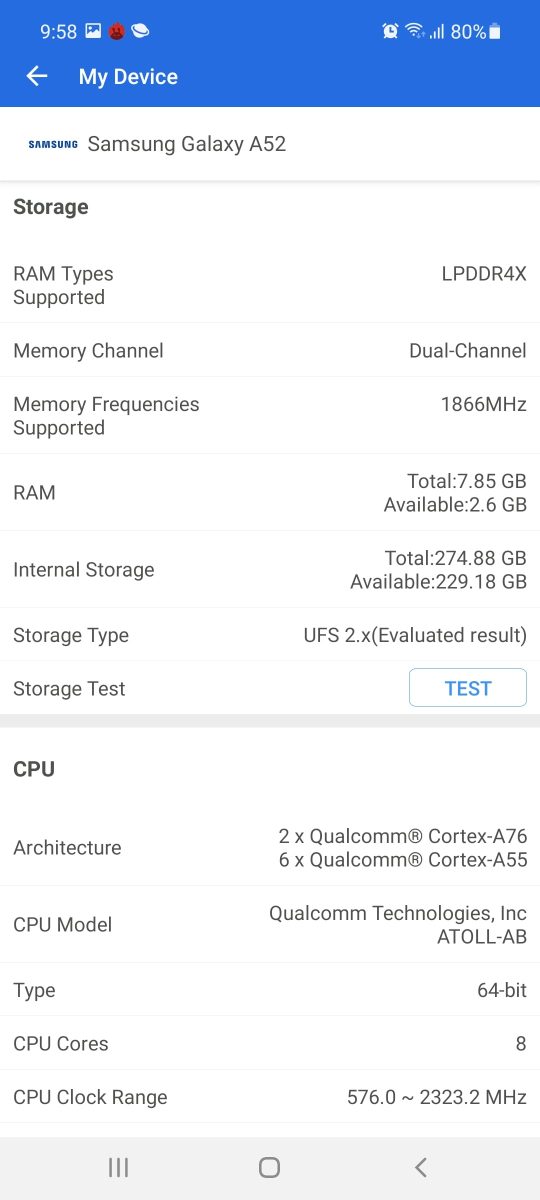This screenshot has height=1200, width=540.
Task: Tap the Samsung brand logo
Action: 53,144
